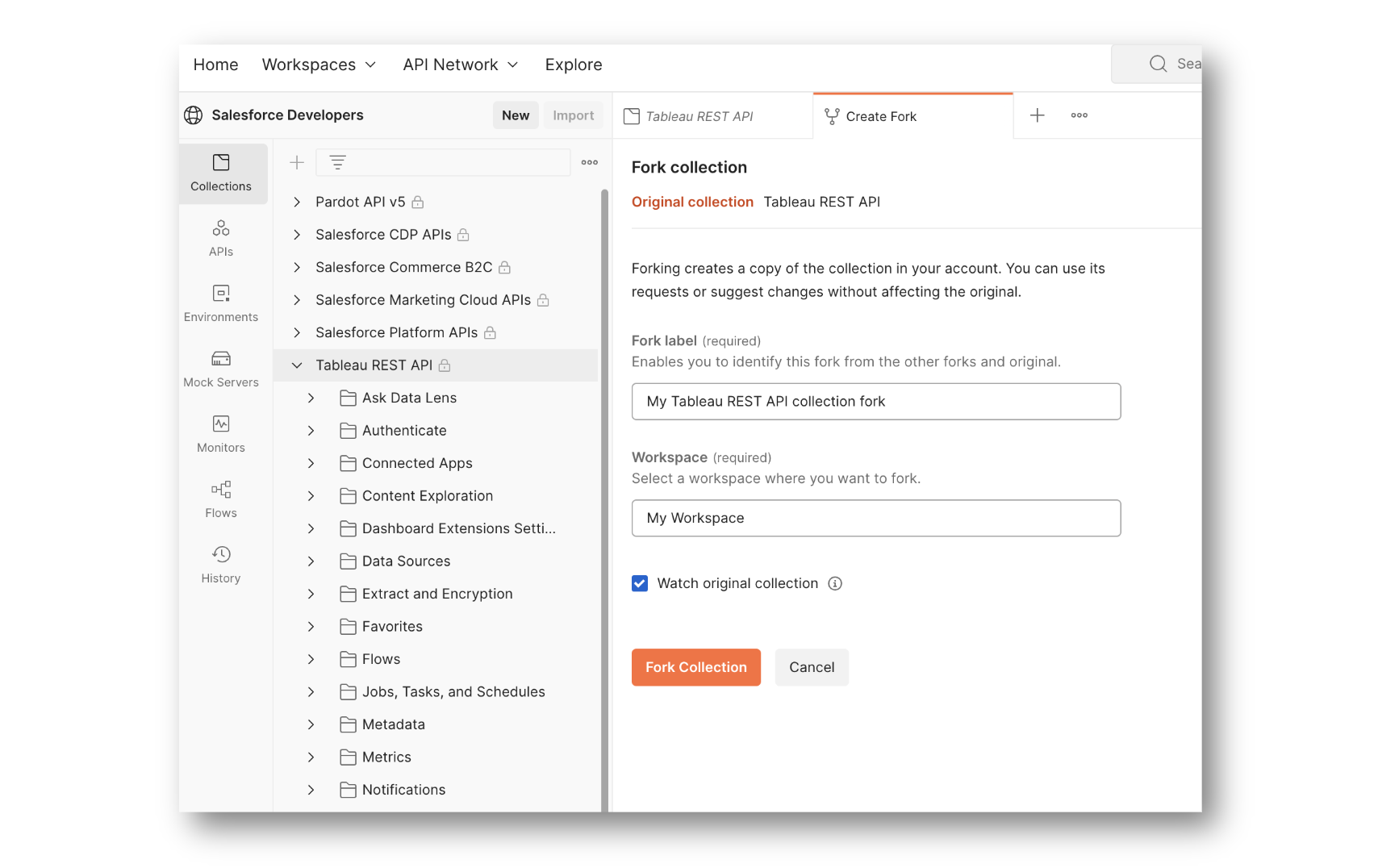The image size is (1378, 868).
Task: Open the APIs sidebar panel
Action: (x=221, y=239)
